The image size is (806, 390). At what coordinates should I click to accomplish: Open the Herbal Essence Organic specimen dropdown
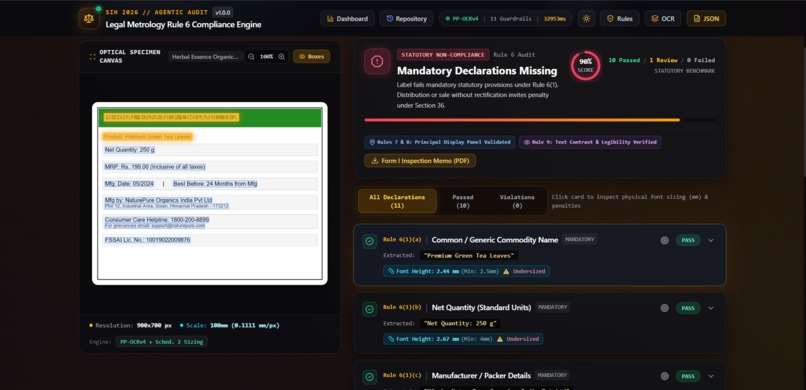click(206, 57)
